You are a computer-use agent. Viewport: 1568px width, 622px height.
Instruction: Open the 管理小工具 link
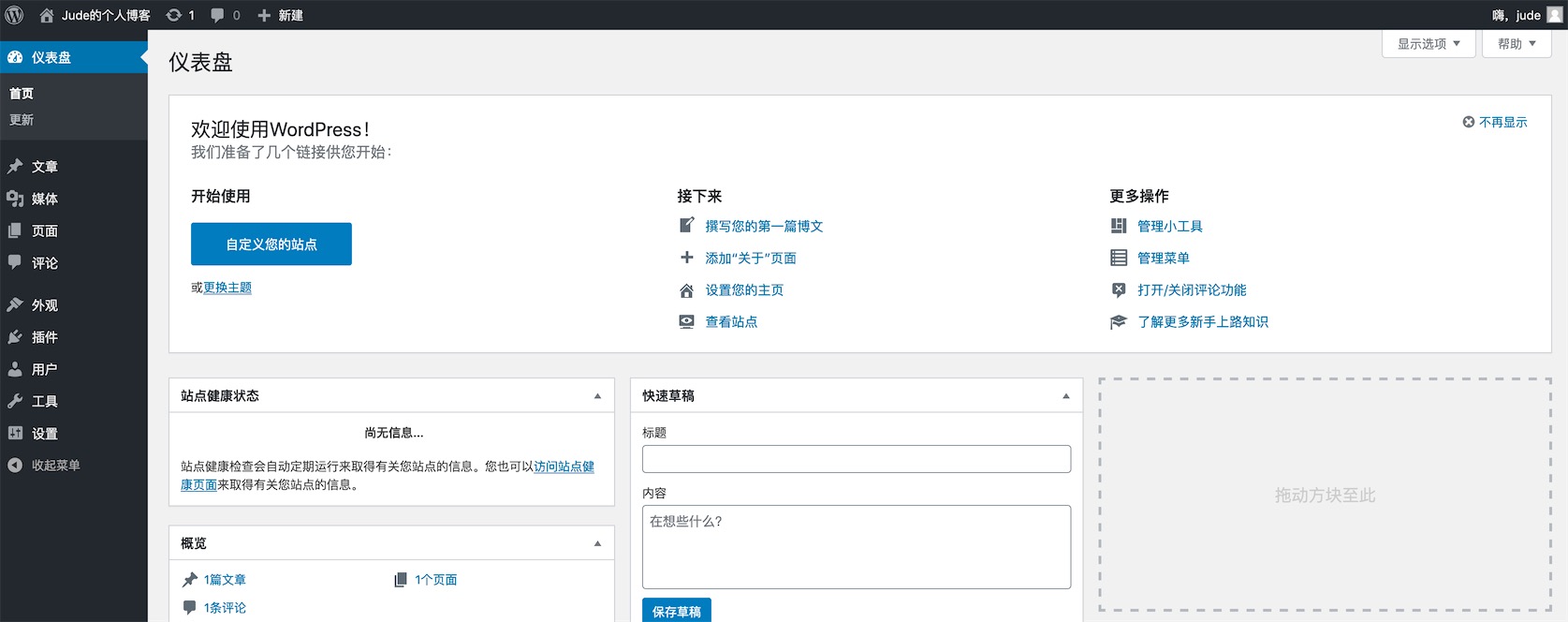click(1170, 226)
